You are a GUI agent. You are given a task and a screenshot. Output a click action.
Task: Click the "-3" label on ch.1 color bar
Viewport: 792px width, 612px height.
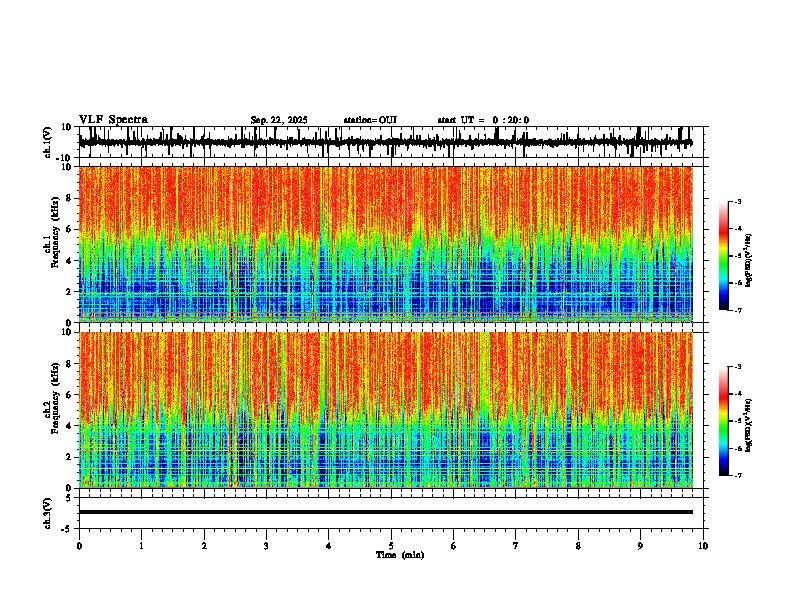click(x=738, y=201)
